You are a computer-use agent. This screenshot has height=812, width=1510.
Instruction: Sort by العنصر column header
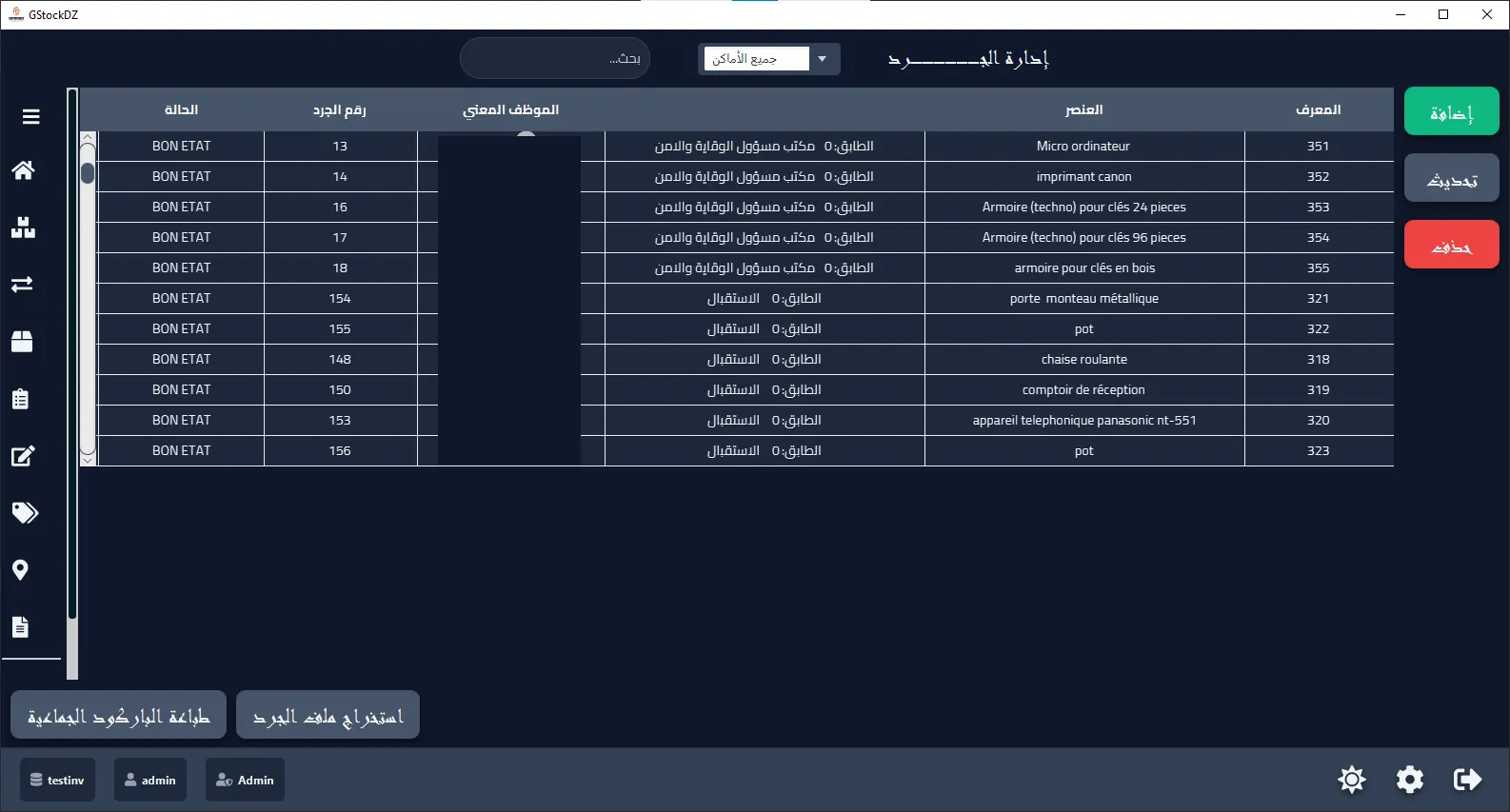(1083, 109)
